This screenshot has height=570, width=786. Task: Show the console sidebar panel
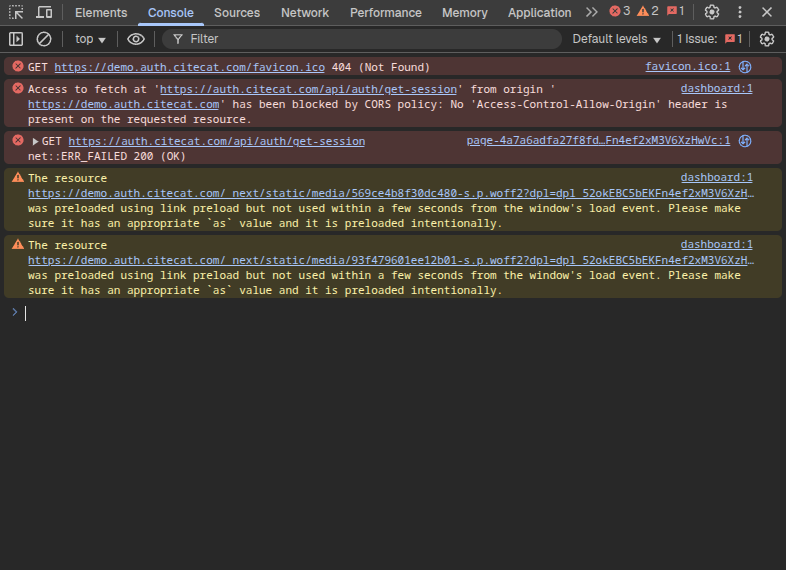coord(16,39)
